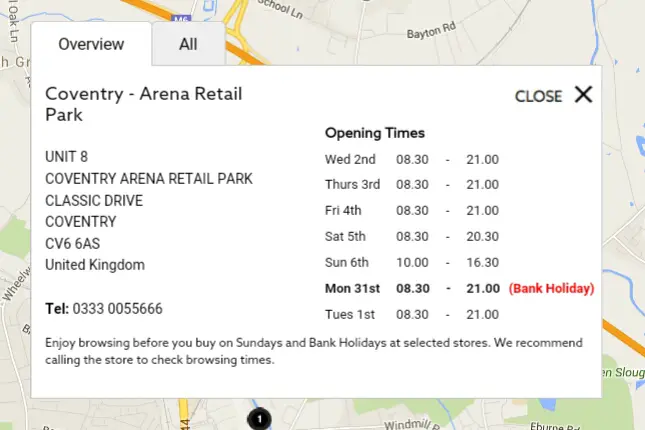645x430 pixels.
Task: Click the UNIT 8 address line
Action: point(66,157)
